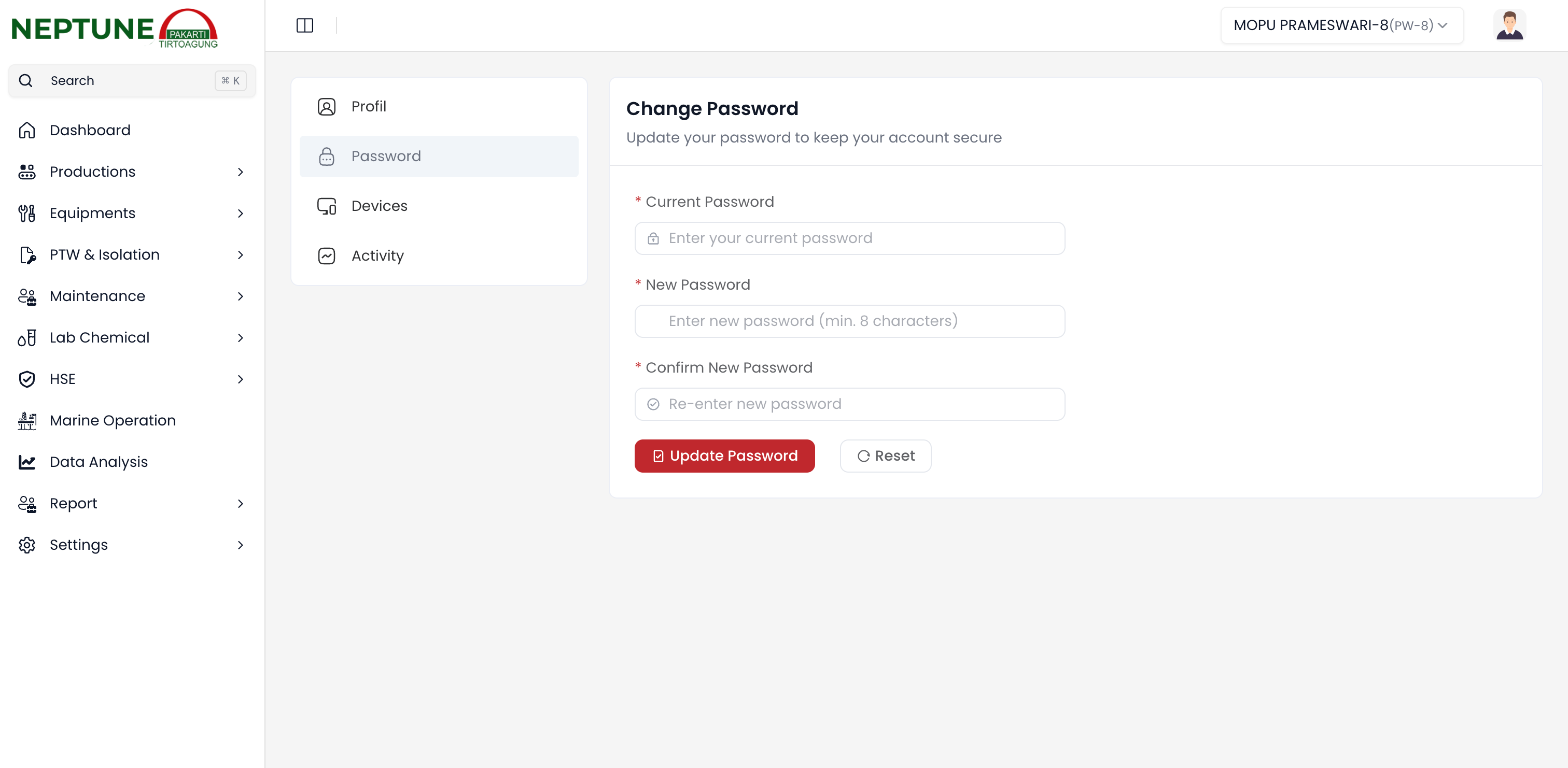Image resolution: width=1568 pixels, height=768 pixels.
Task: Click the search magnifier icon
Action: click(25, 80)
